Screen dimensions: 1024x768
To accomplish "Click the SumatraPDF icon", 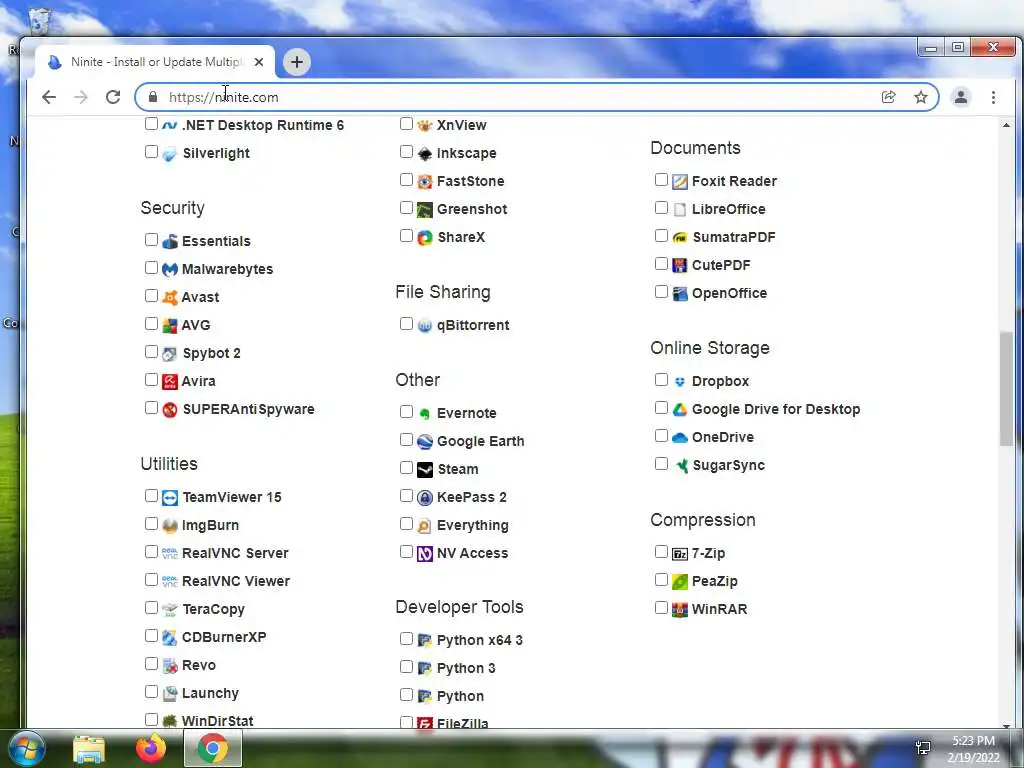I will coord(680,238).
